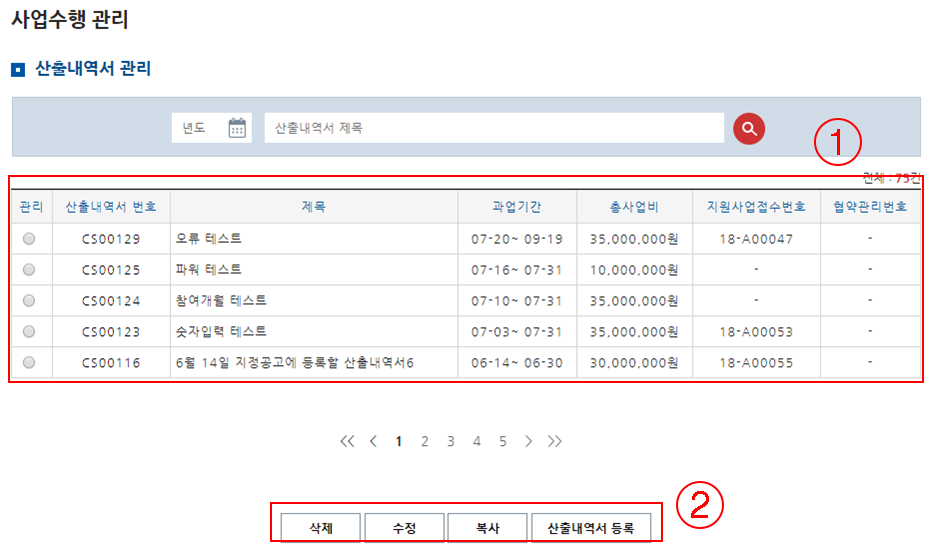Click the 산출내역서 등록 register button
933x546 pixels.
(590, 528)
